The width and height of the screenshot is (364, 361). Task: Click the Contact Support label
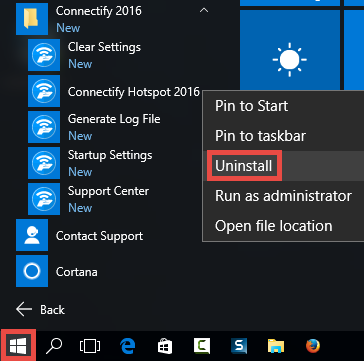(x=99, y=236)
